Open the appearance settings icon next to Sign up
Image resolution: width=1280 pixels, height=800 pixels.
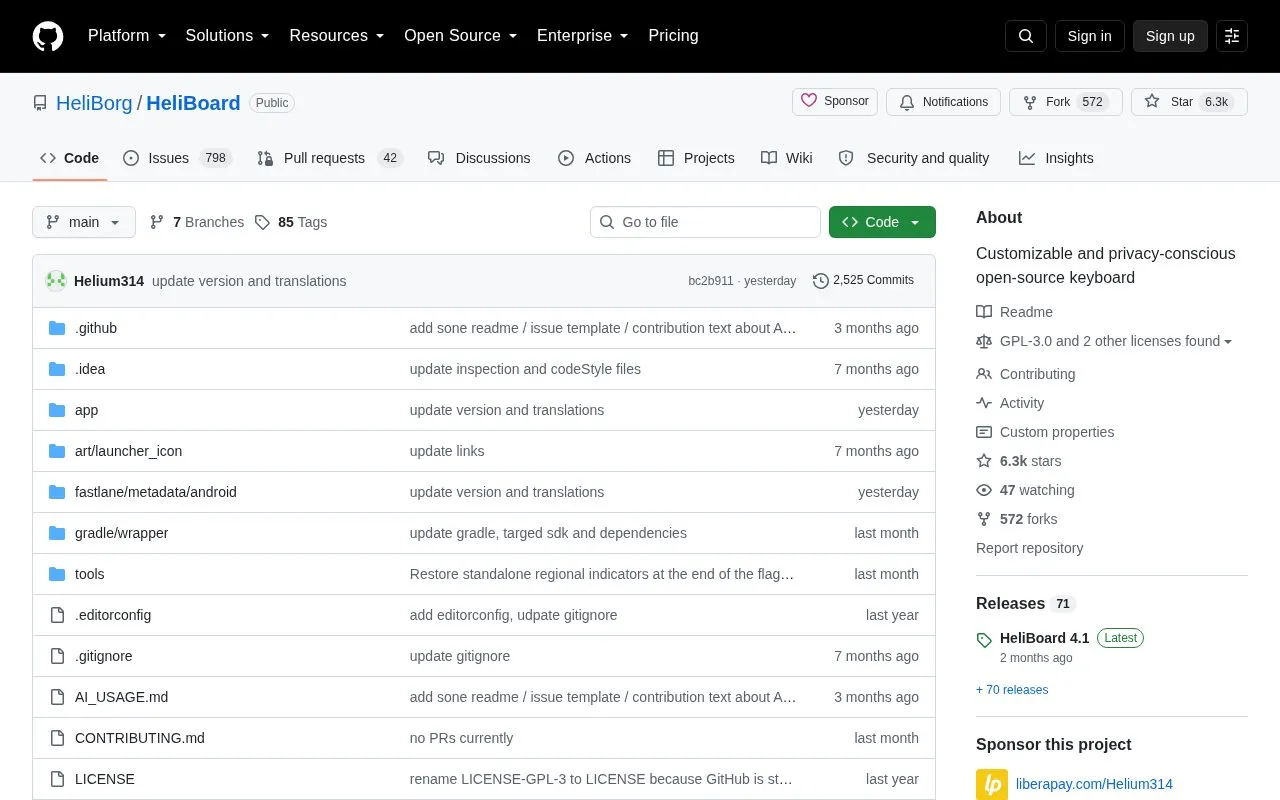click(x=1232, y=36)
